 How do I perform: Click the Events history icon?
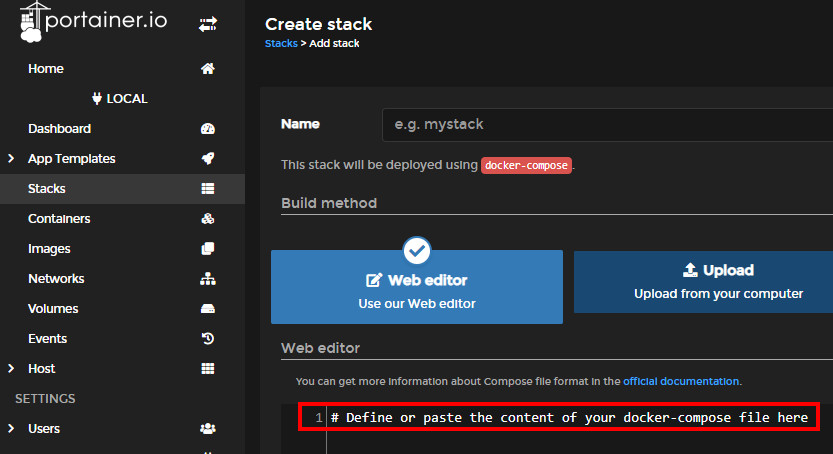point(208,339)
